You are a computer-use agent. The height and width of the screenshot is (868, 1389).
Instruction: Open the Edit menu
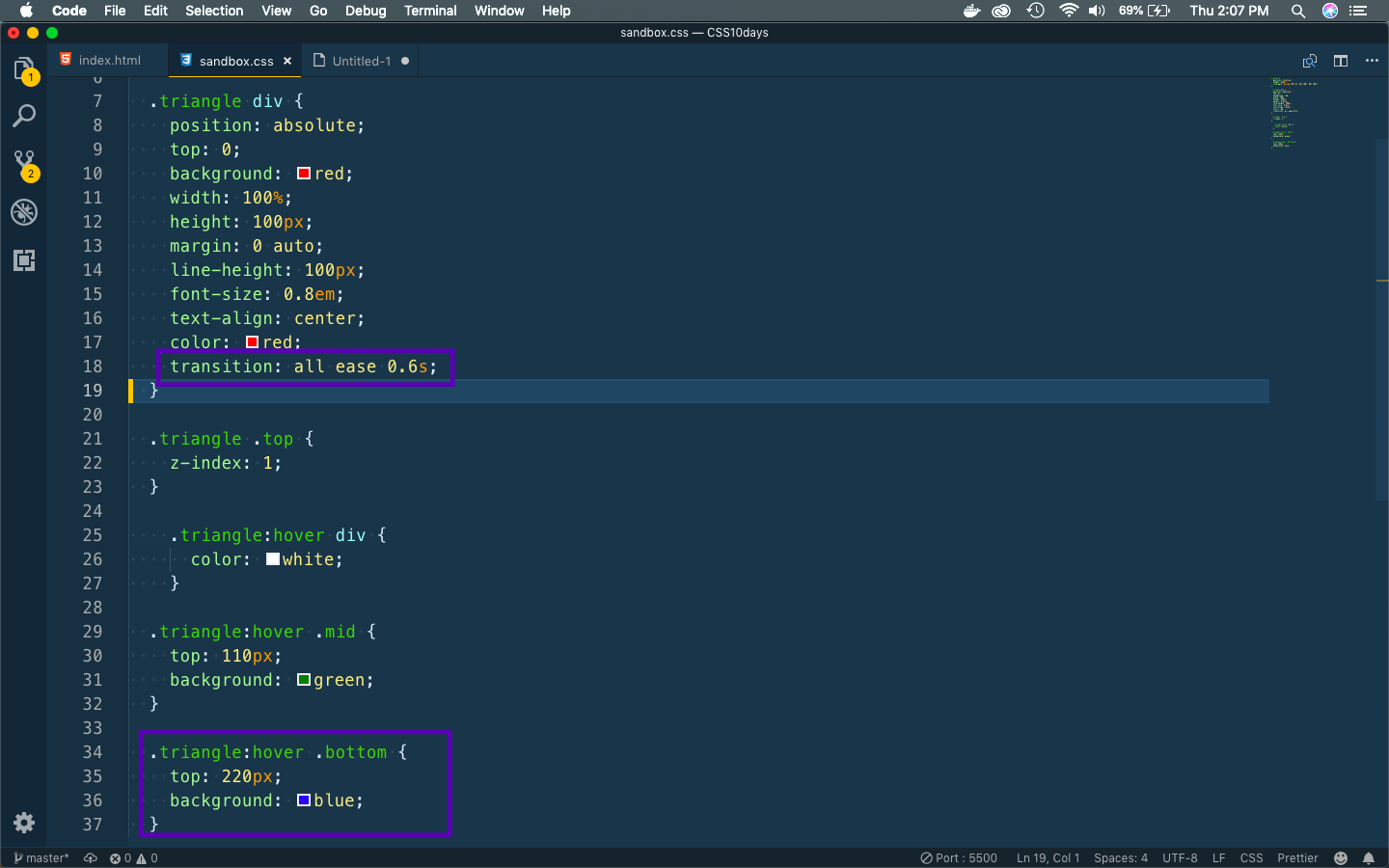[x=155, y=11]
